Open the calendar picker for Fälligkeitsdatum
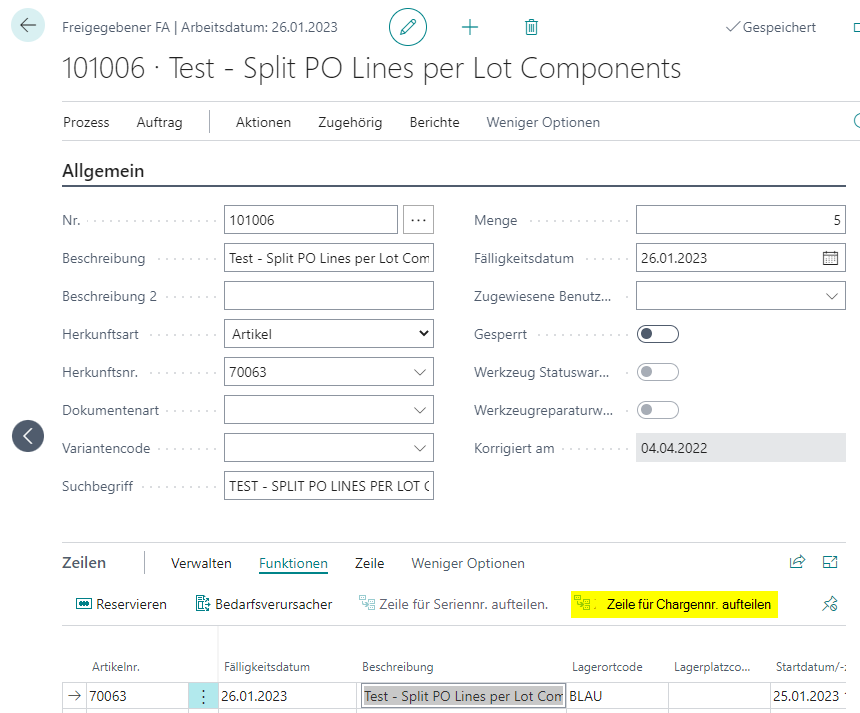The image size is (860, 713). (x=830, y=258)
